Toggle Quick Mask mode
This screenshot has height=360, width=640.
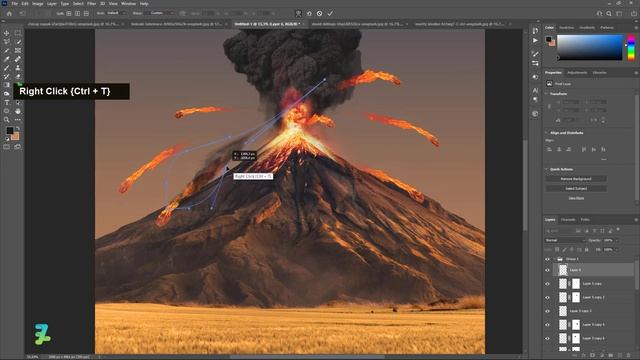click(x=7, y=147)
